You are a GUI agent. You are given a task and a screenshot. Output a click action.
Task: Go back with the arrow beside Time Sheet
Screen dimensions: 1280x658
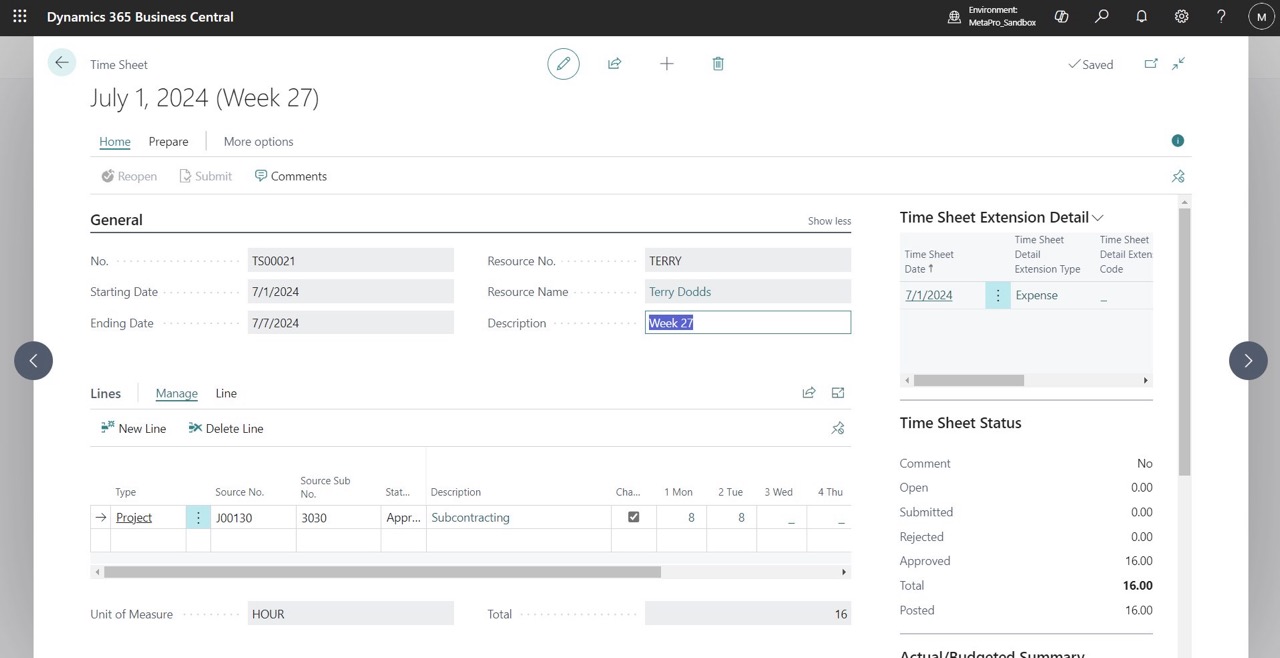pyautogui.click(x=62, y=63)
